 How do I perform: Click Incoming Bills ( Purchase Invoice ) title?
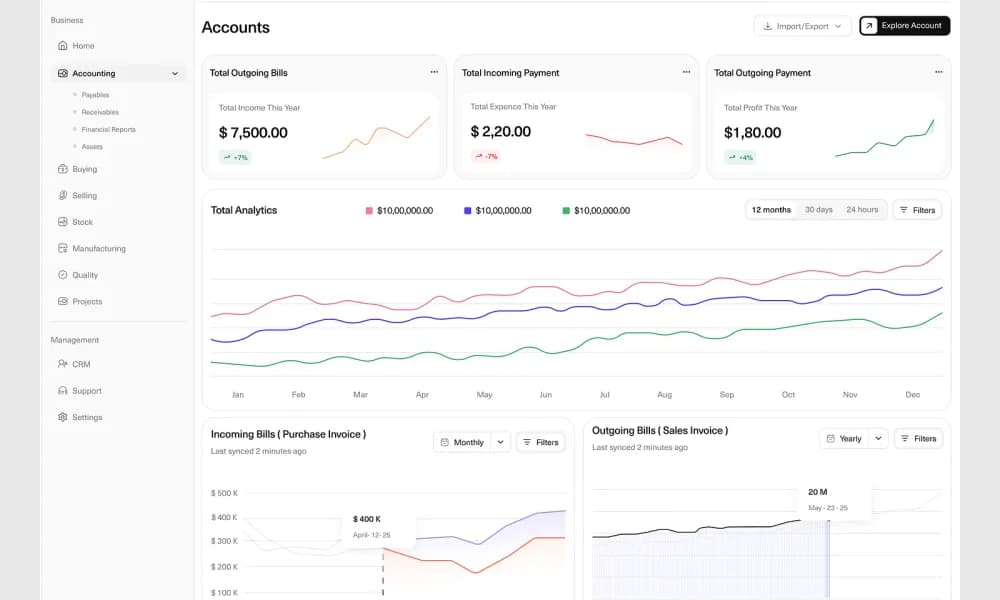288,434
